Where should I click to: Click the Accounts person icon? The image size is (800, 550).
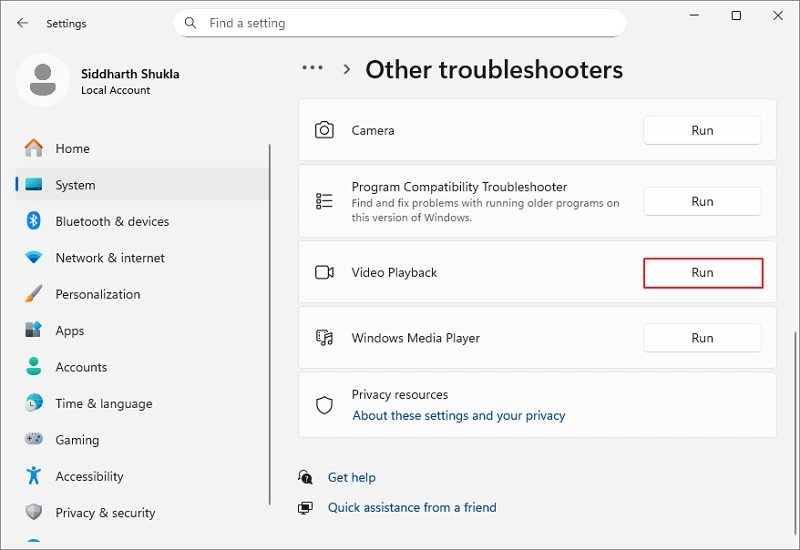(x=34, y=366)
